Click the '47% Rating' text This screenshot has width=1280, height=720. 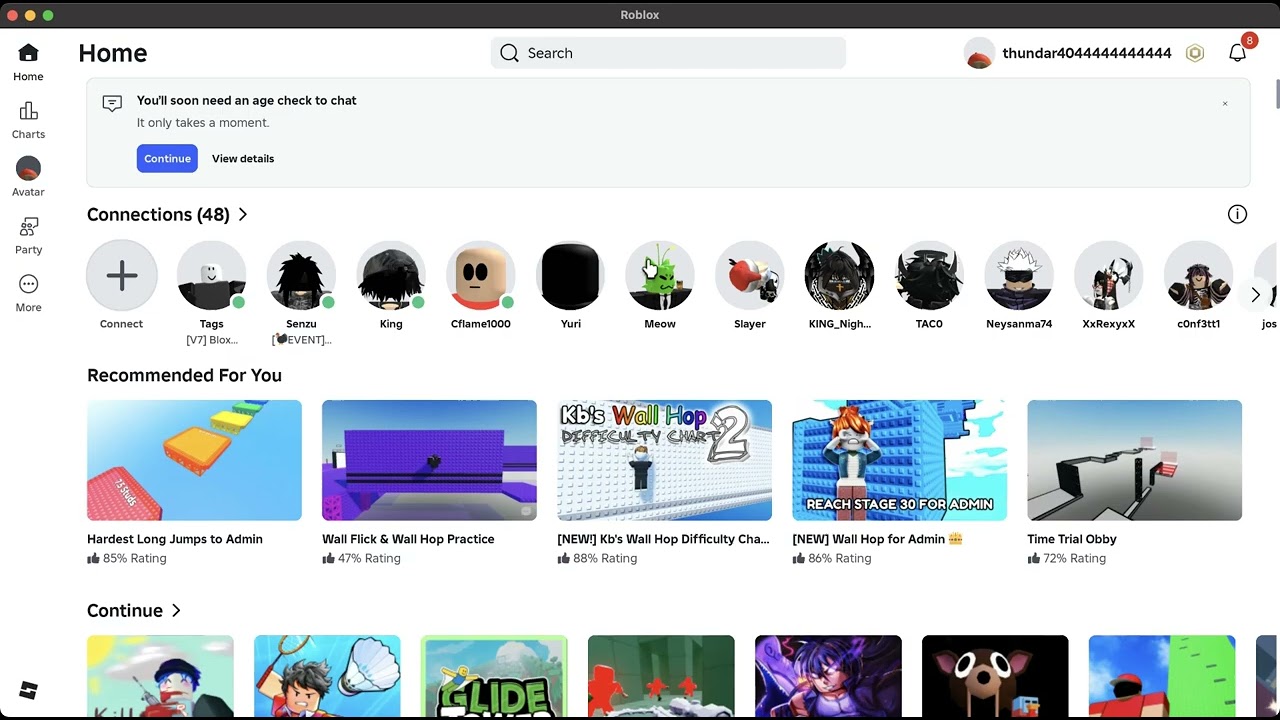369,558
